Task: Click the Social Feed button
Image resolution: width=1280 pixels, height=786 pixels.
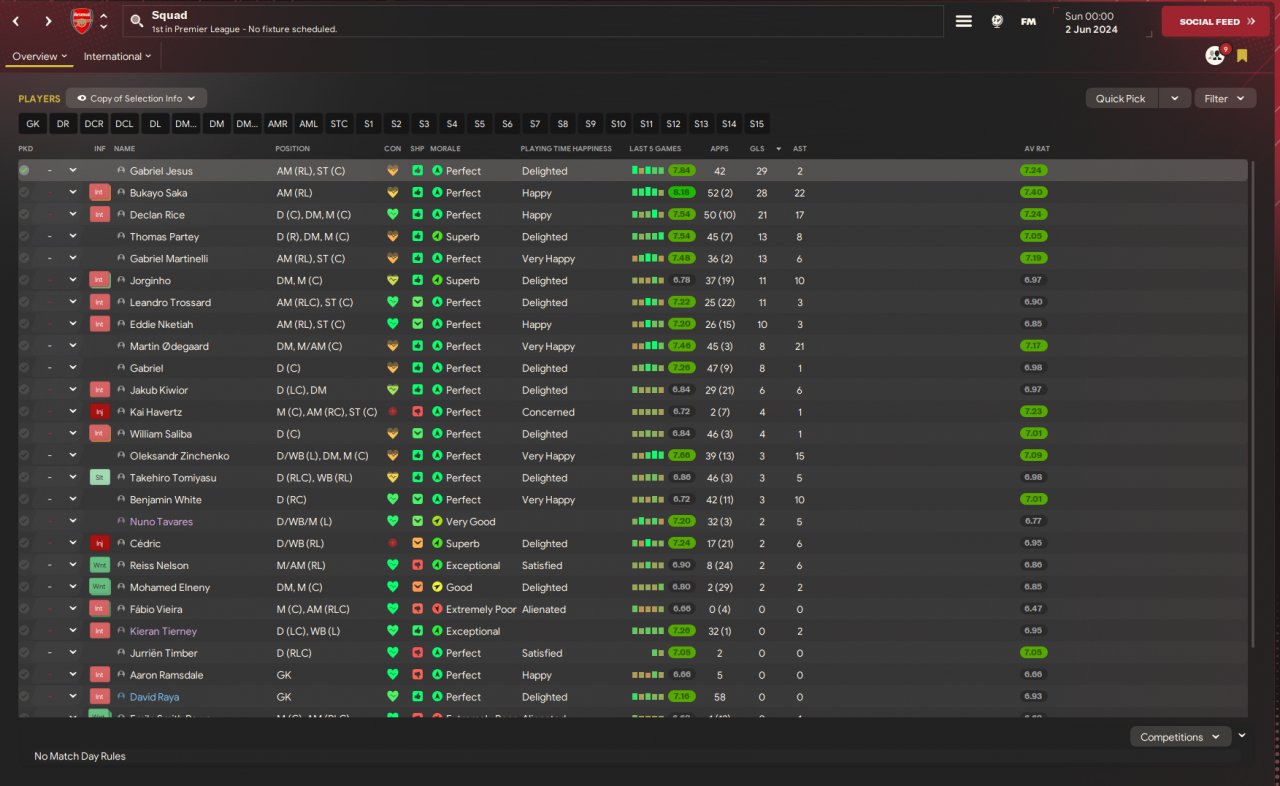Action: click(x=1215, y=21)
